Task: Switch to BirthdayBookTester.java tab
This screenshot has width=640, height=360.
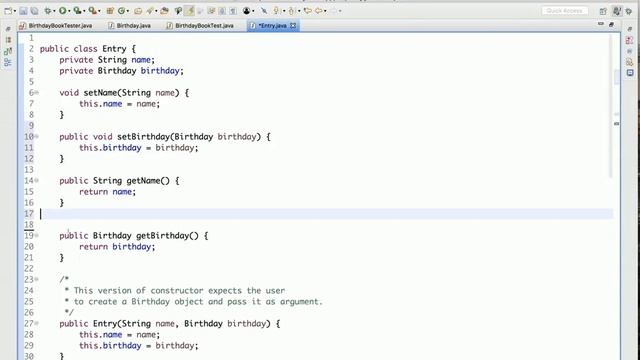Action: tap(56, 26)
